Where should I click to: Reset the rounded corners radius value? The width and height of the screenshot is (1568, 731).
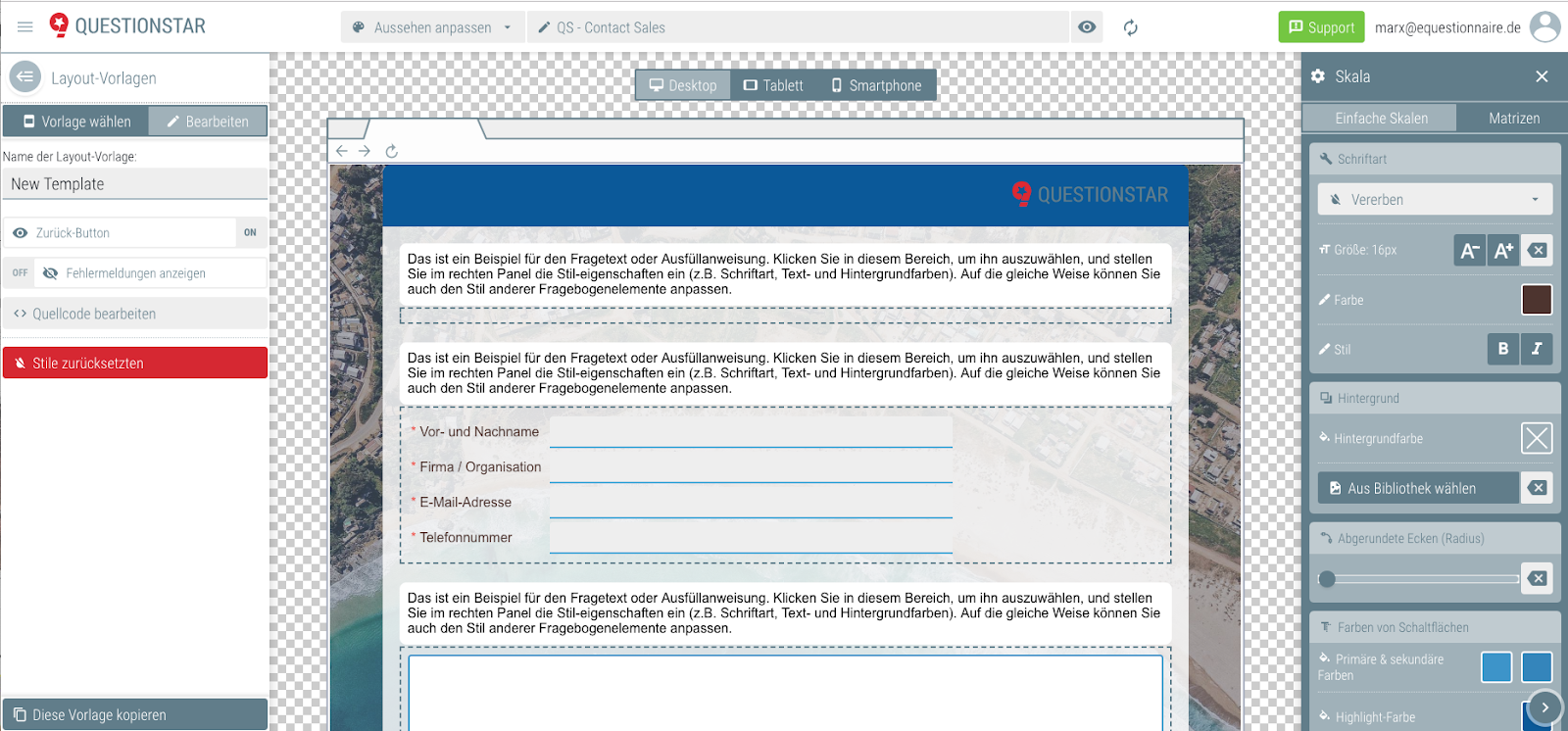[1537, 578]
